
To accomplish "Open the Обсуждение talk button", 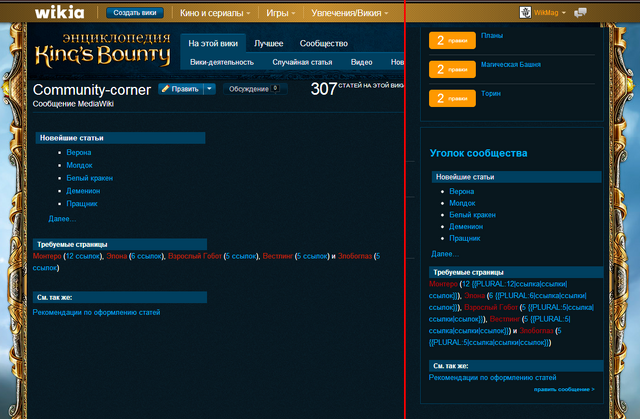I will click(x=255, y=89).
